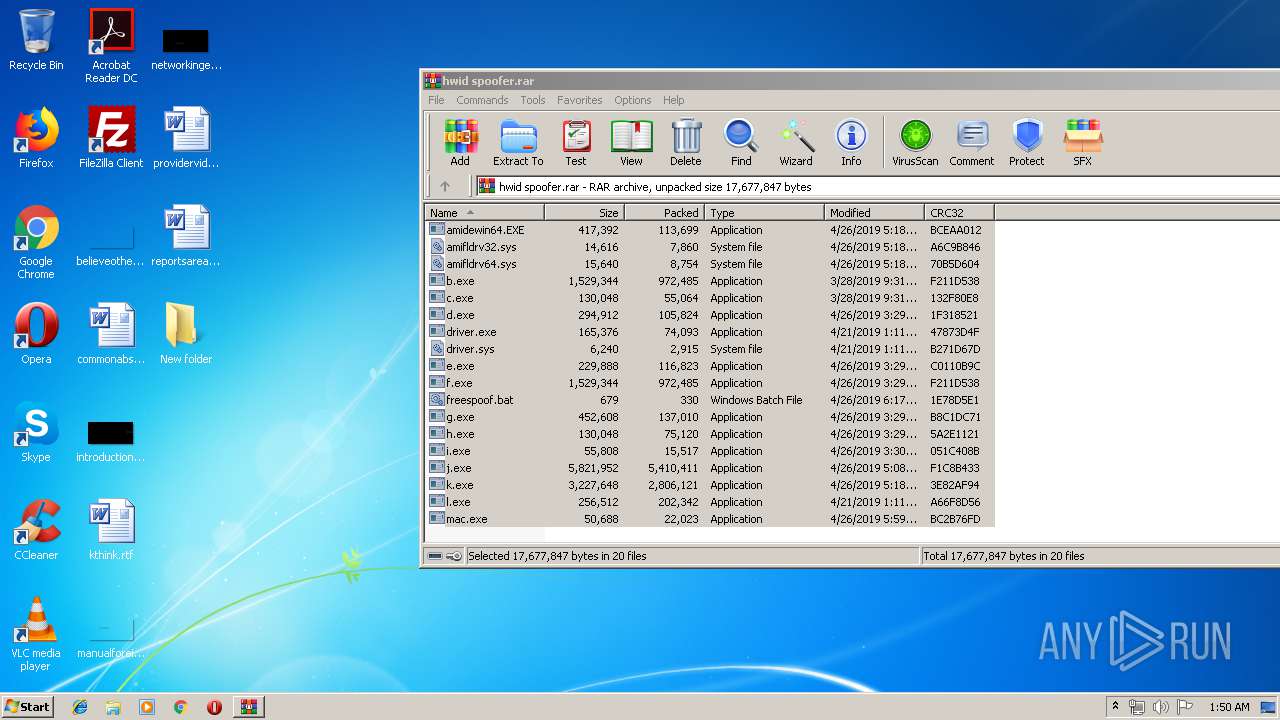Click the Comment toolbar icon

coord(972,142)
